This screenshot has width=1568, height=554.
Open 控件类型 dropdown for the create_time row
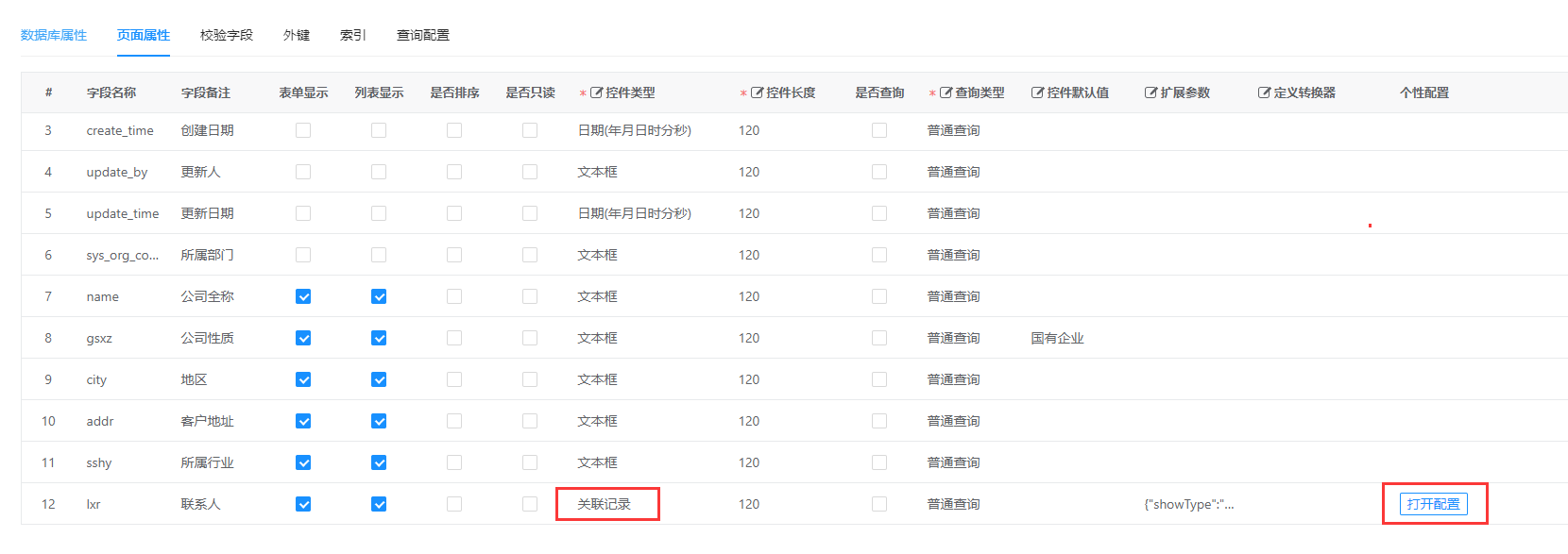click(x=635, y=130)
